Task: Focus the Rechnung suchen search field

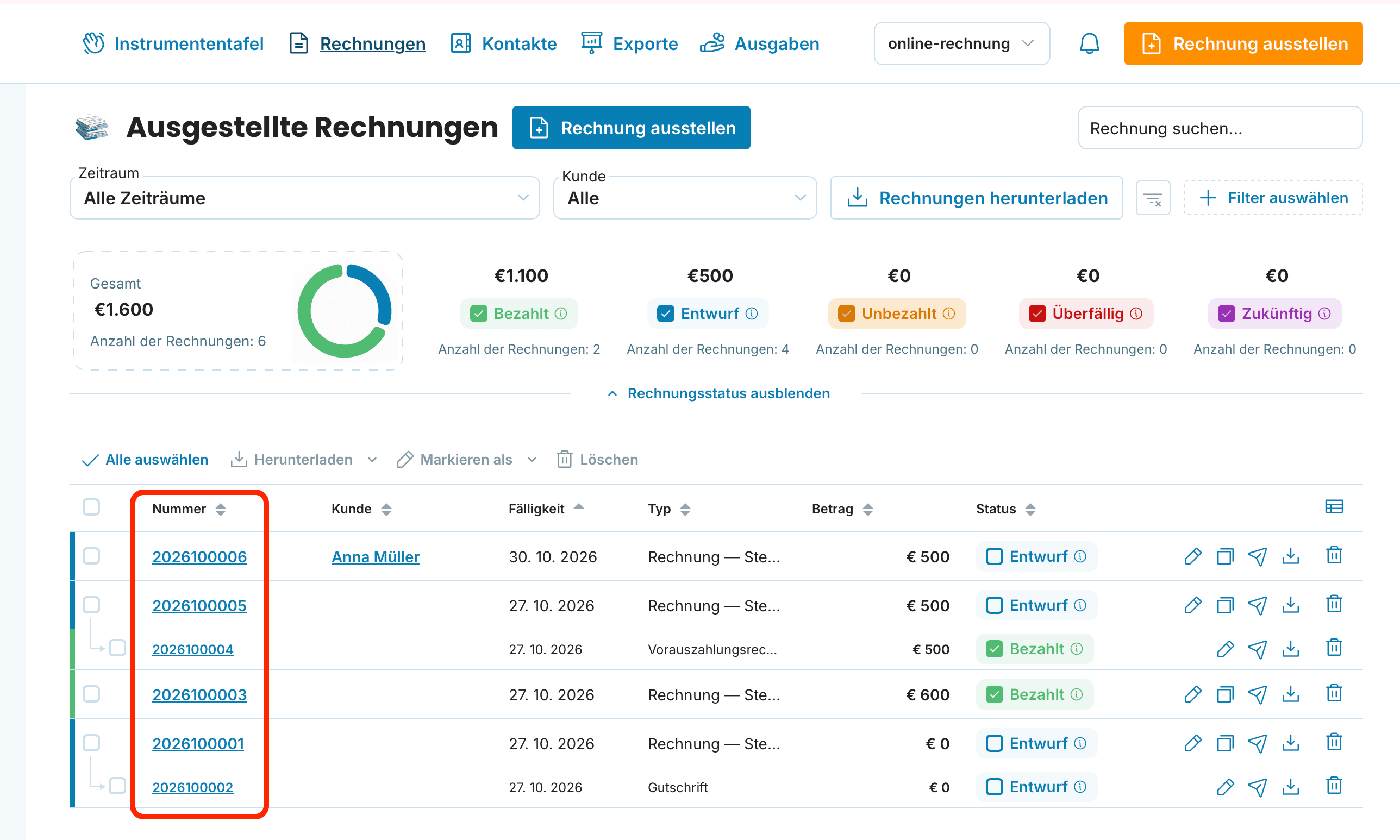Action: (x=1220, y=128)
